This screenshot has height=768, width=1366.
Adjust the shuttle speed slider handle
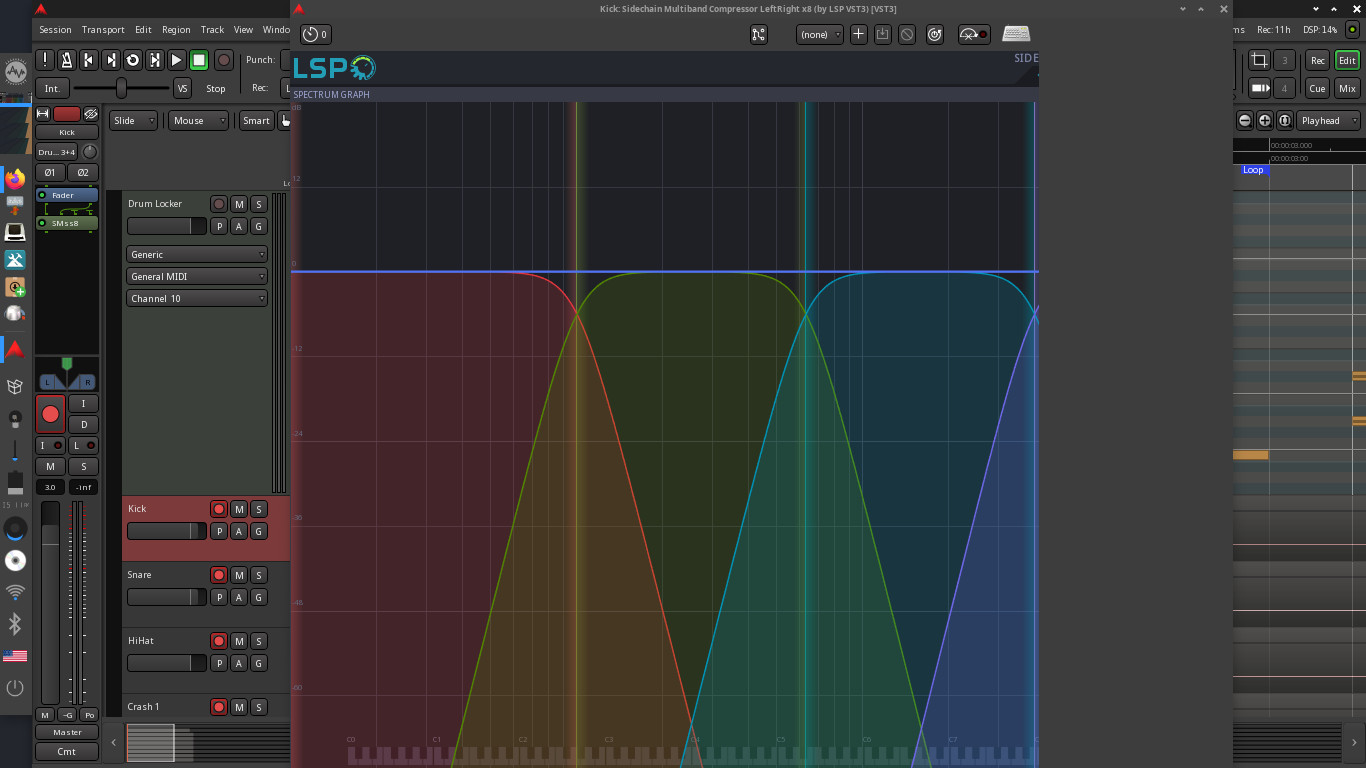(x=121, y=88)
